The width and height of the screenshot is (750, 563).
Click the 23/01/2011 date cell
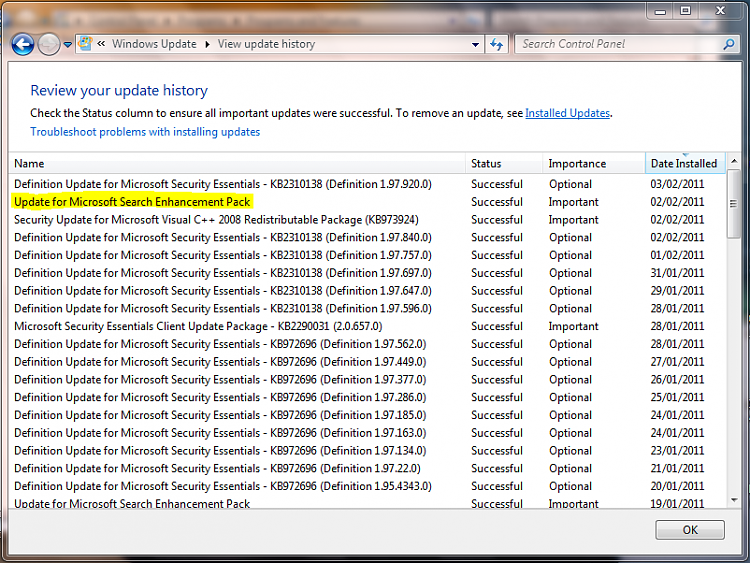[x=677, y=450]
